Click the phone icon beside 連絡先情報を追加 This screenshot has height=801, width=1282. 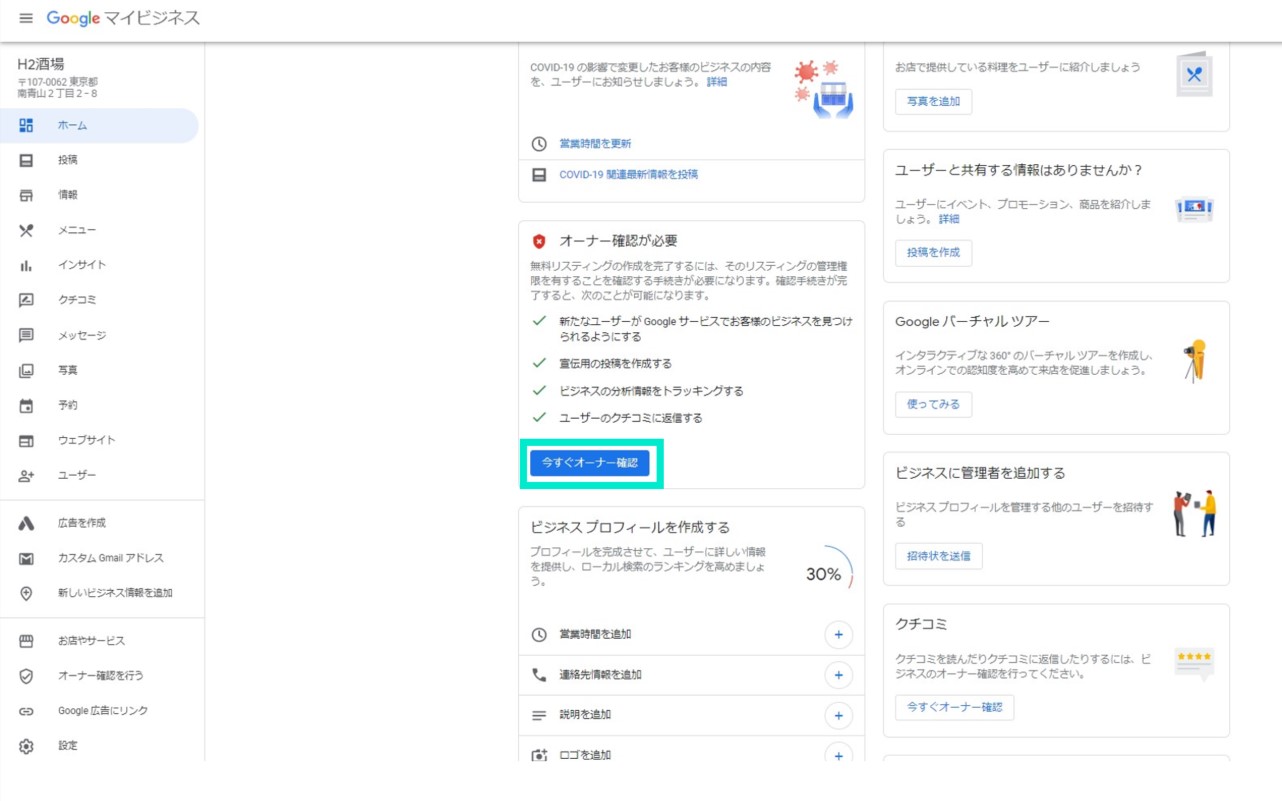(x=539, y=675)
